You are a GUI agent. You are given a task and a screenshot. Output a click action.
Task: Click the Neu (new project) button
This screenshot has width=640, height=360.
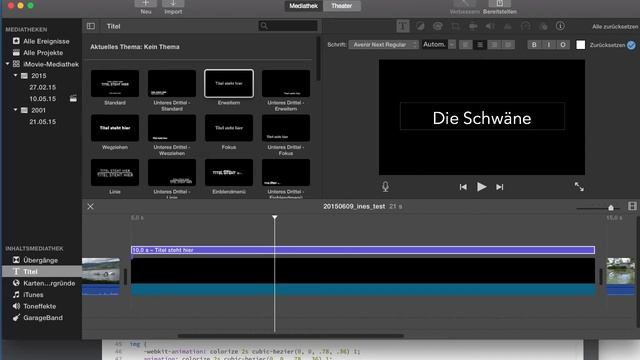pos(146,3)
